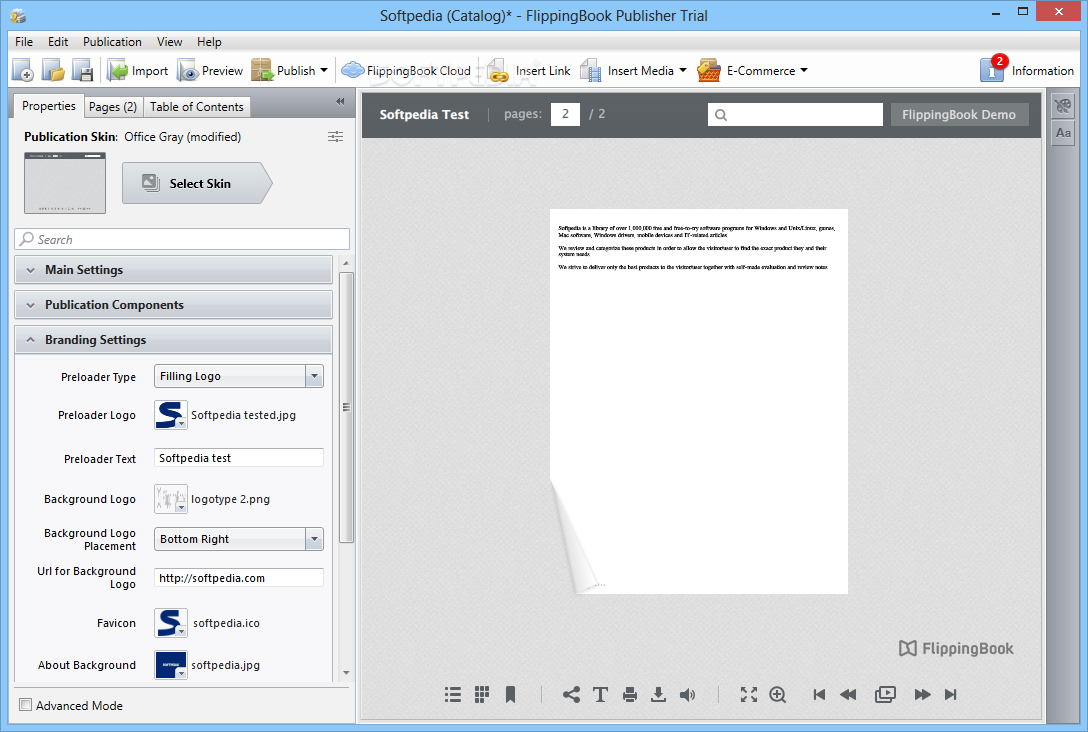This screenshot has height=732, width=1088.
Task: Collapse the left panel with double arrow
Action: 340,101
